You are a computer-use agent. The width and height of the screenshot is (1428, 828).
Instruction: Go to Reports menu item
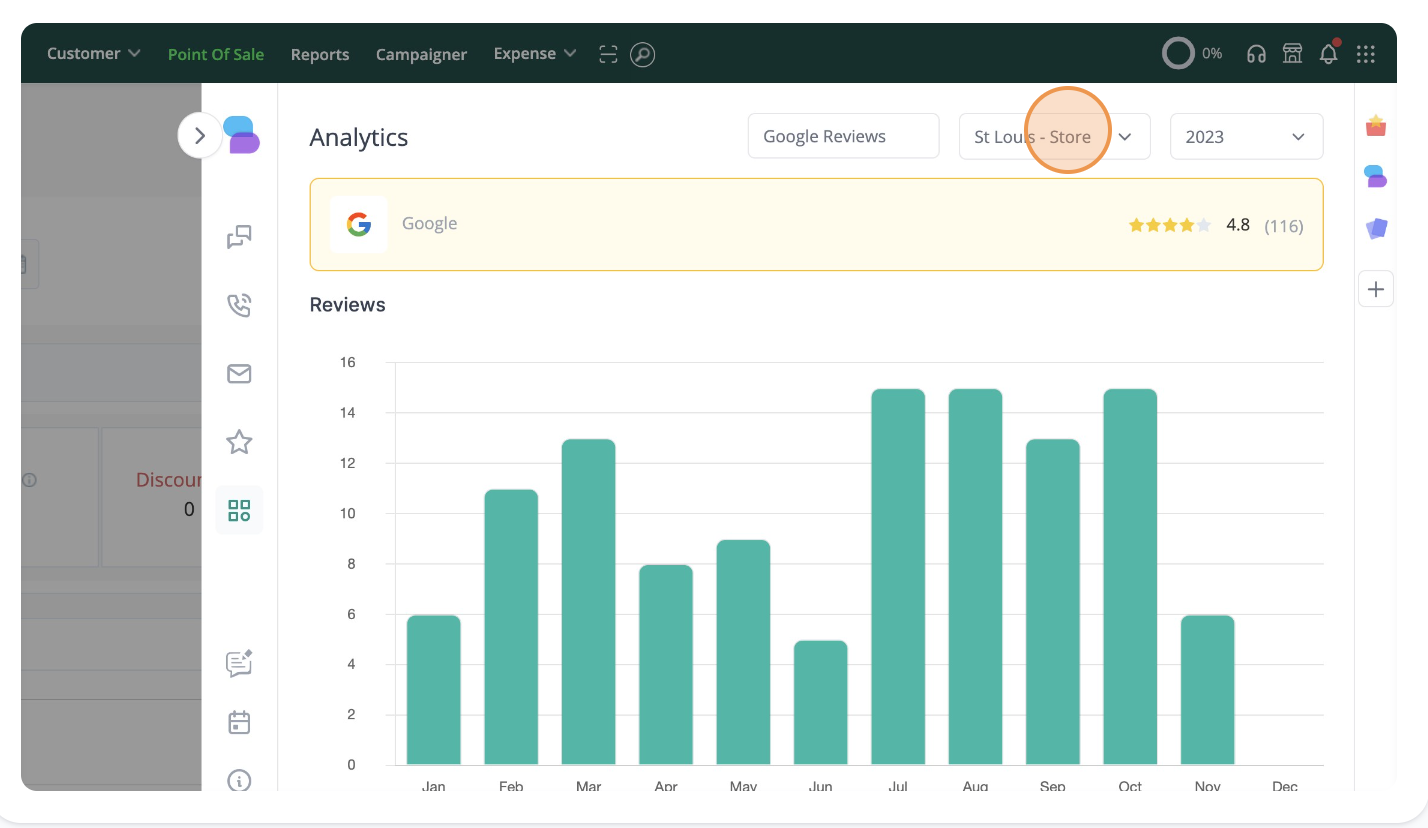320,55
